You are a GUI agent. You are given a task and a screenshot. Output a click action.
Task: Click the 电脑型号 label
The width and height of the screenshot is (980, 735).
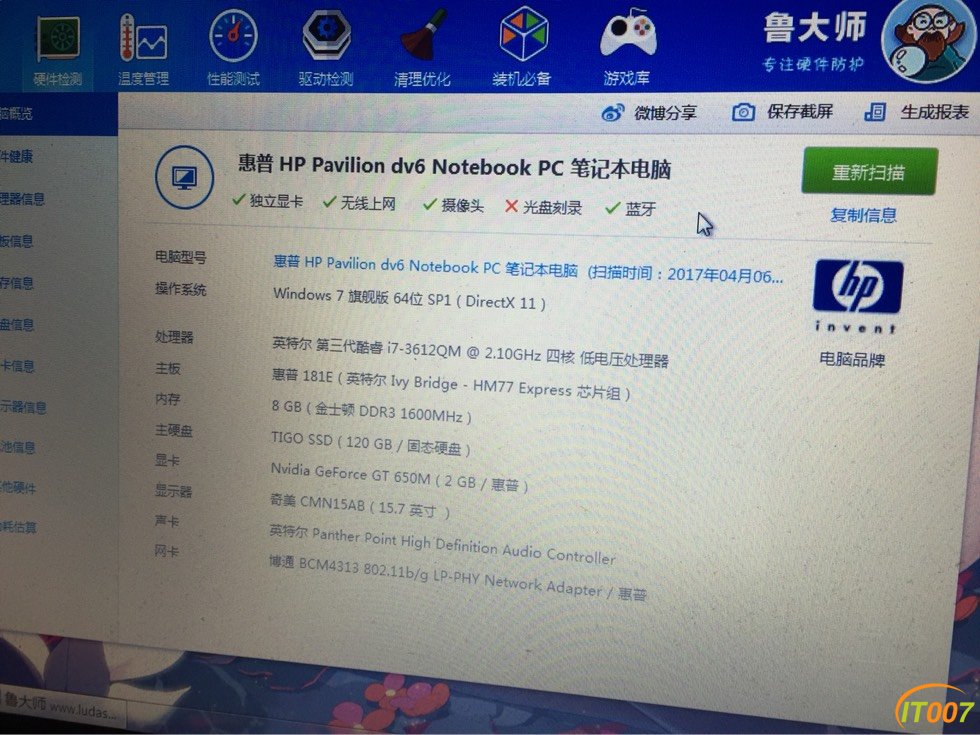(x=180, y=257)
